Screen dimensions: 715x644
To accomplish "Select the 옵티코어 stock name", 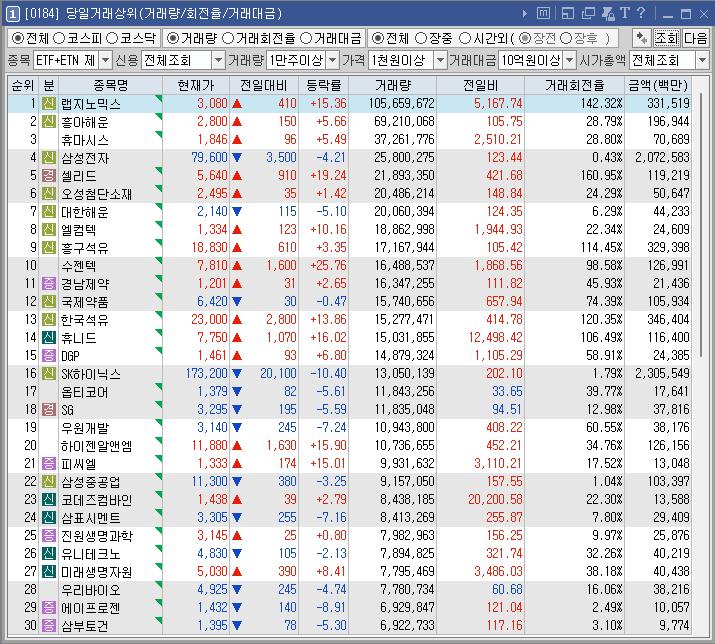I will [x=85, y=392].
